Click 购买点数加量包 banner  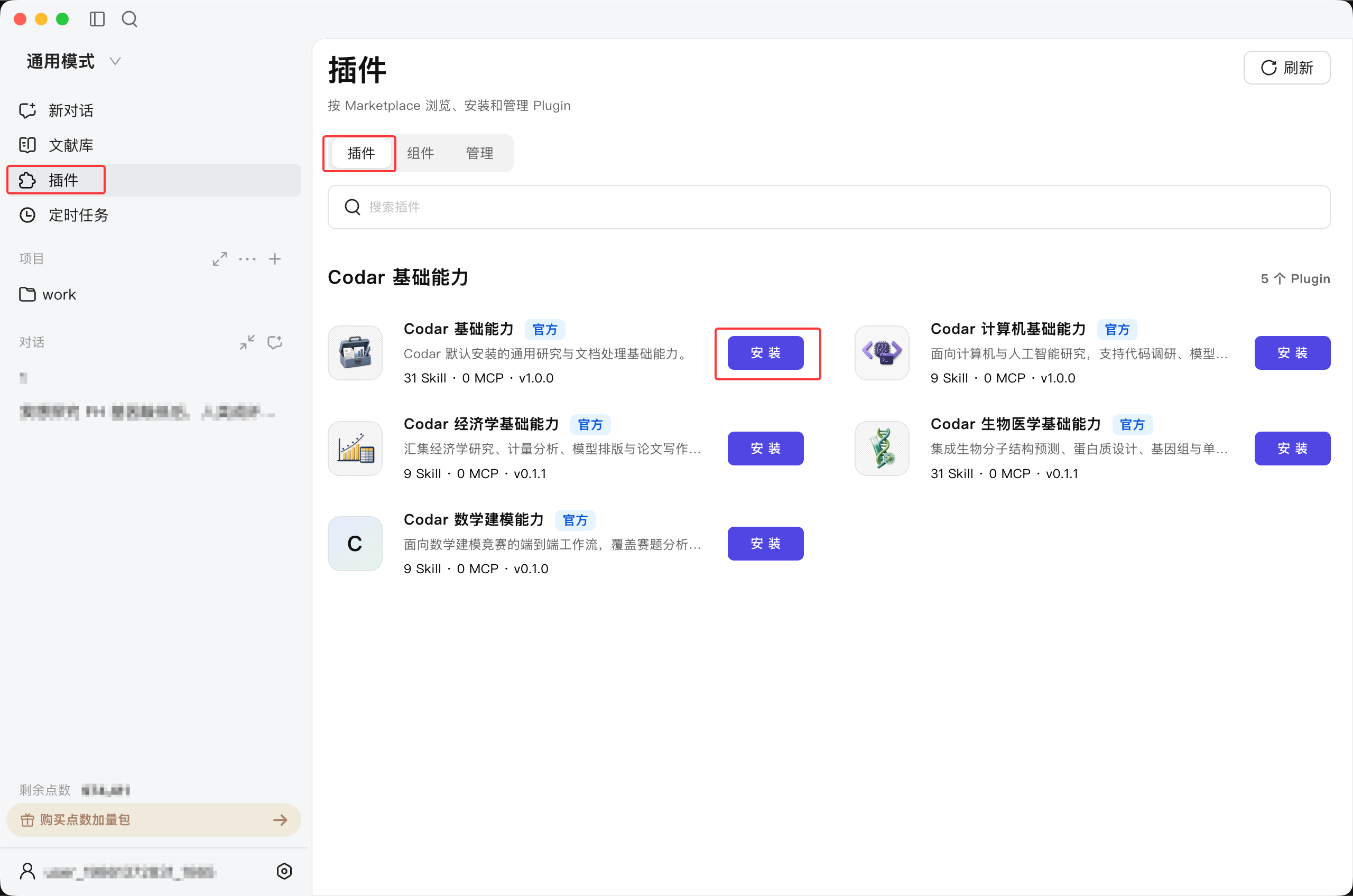153,819
